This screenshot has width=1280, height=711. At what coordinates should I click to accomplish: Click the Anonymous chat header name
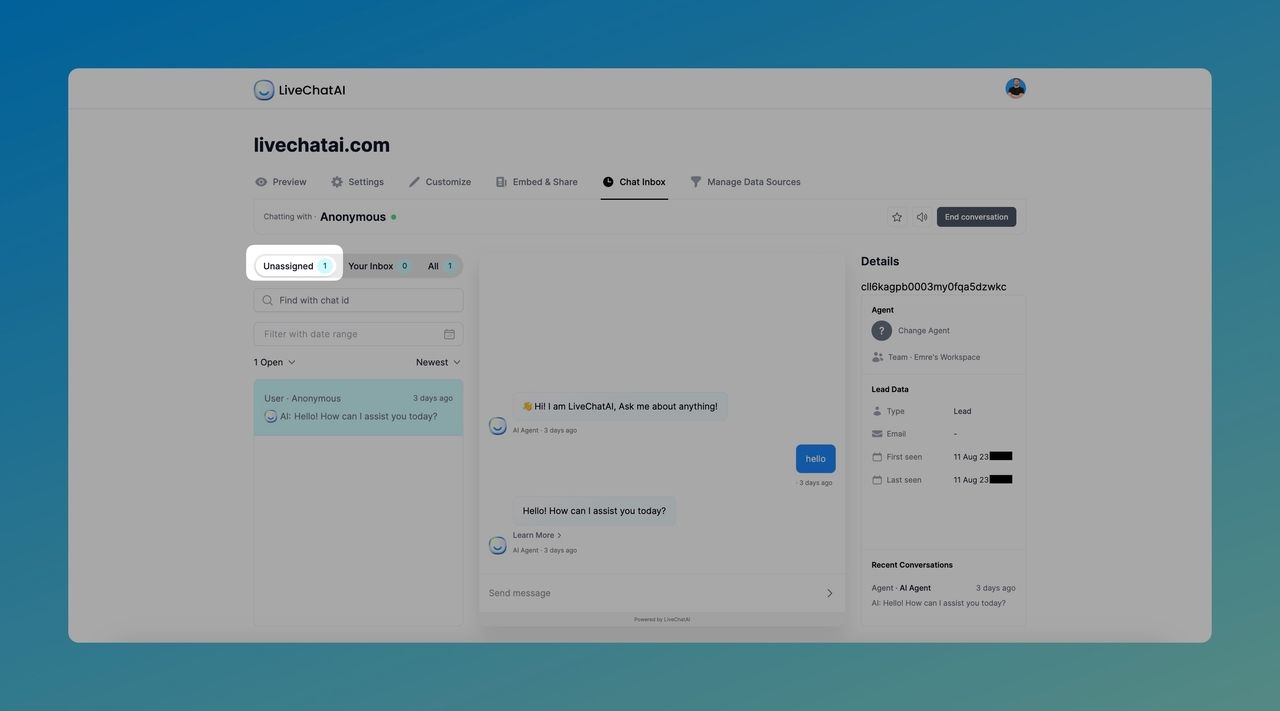353,217
